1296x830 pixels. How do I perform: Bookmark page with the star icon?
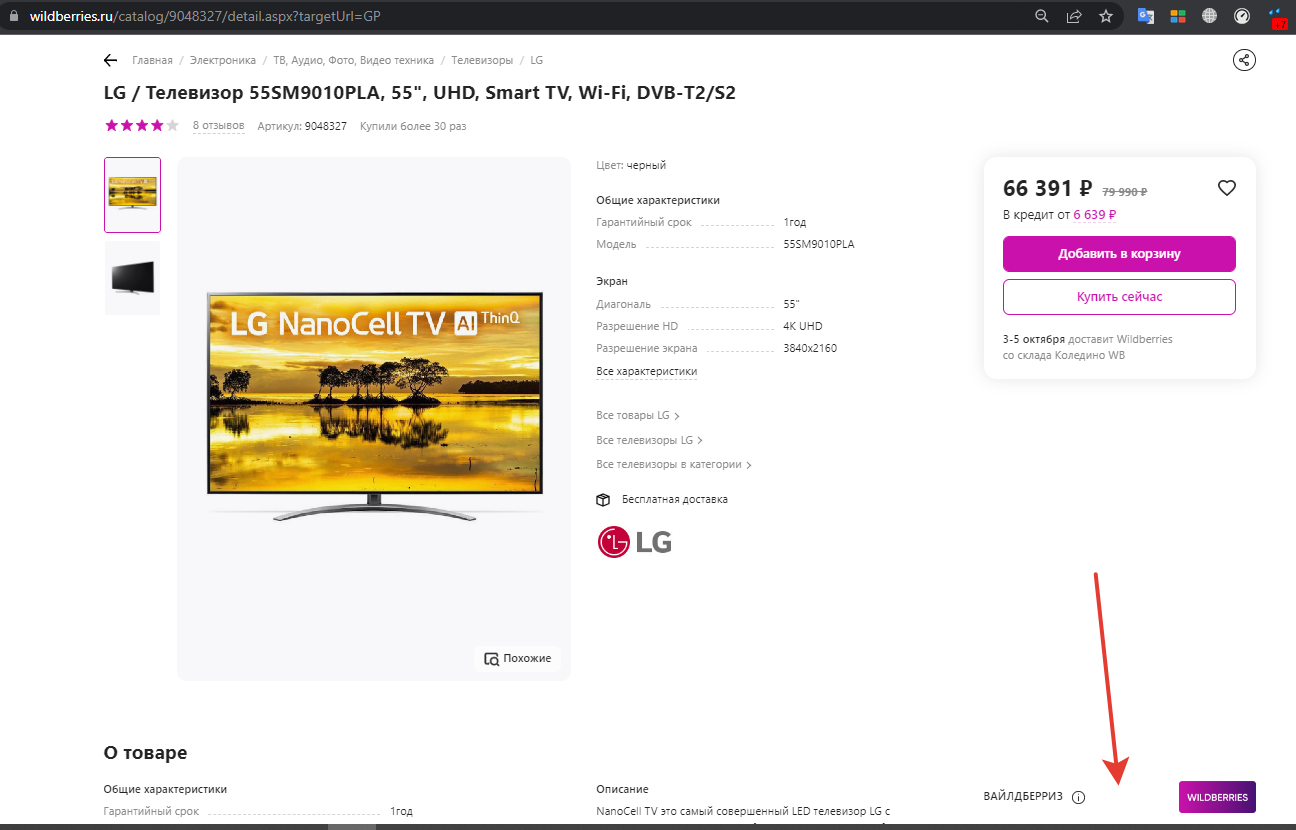pyautogui.click(x=1105, y=16)
